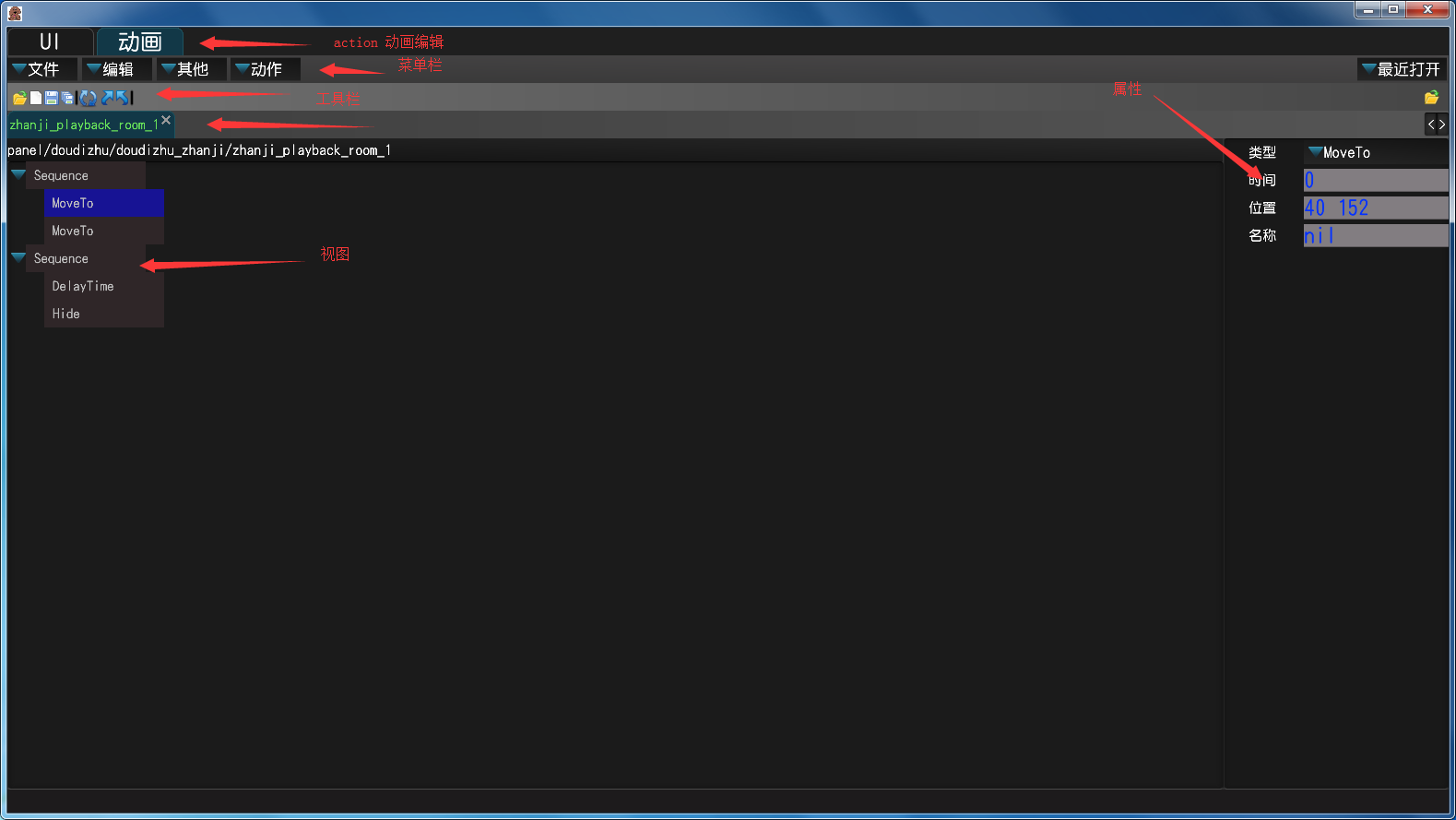The width and height of the screenshot is (1456, 820).
Task: Select the second MoveTo action
Action: [x=103, y=231]
